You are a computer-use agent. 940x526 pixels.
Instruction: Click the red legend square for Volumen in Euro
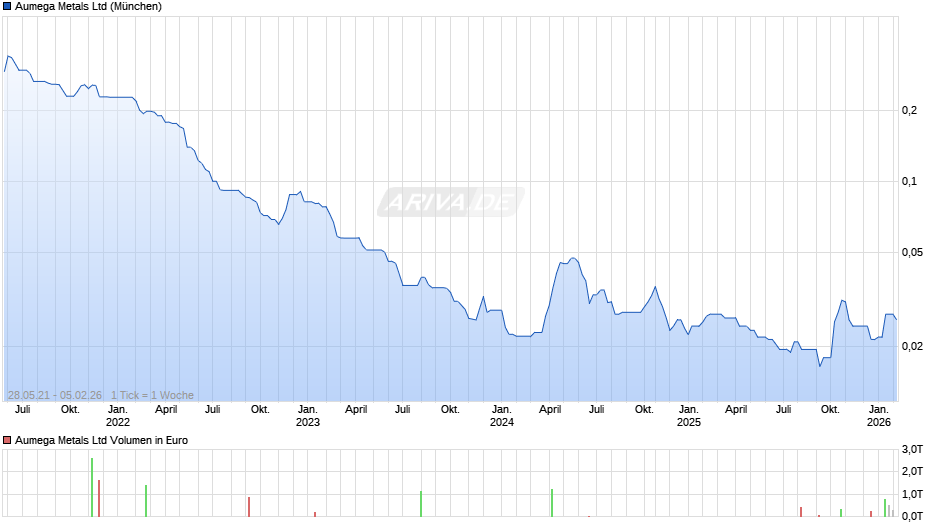click(x=7, y=440)
